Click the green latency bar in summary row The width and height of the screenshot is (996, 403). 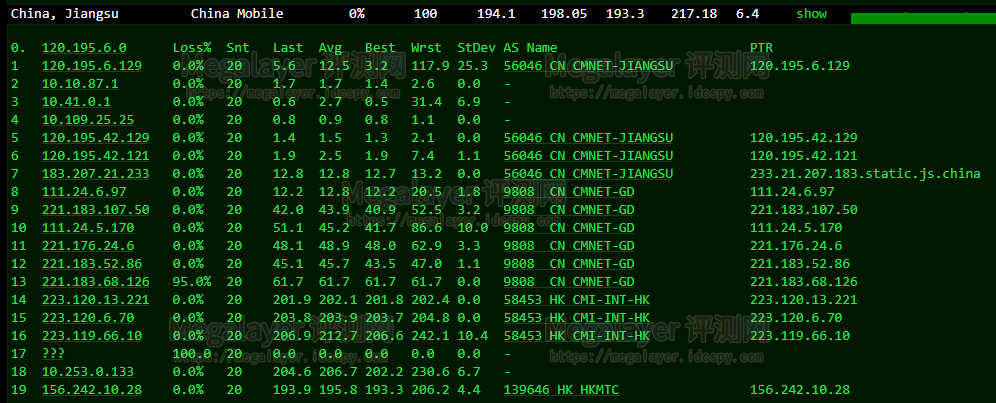923,18
